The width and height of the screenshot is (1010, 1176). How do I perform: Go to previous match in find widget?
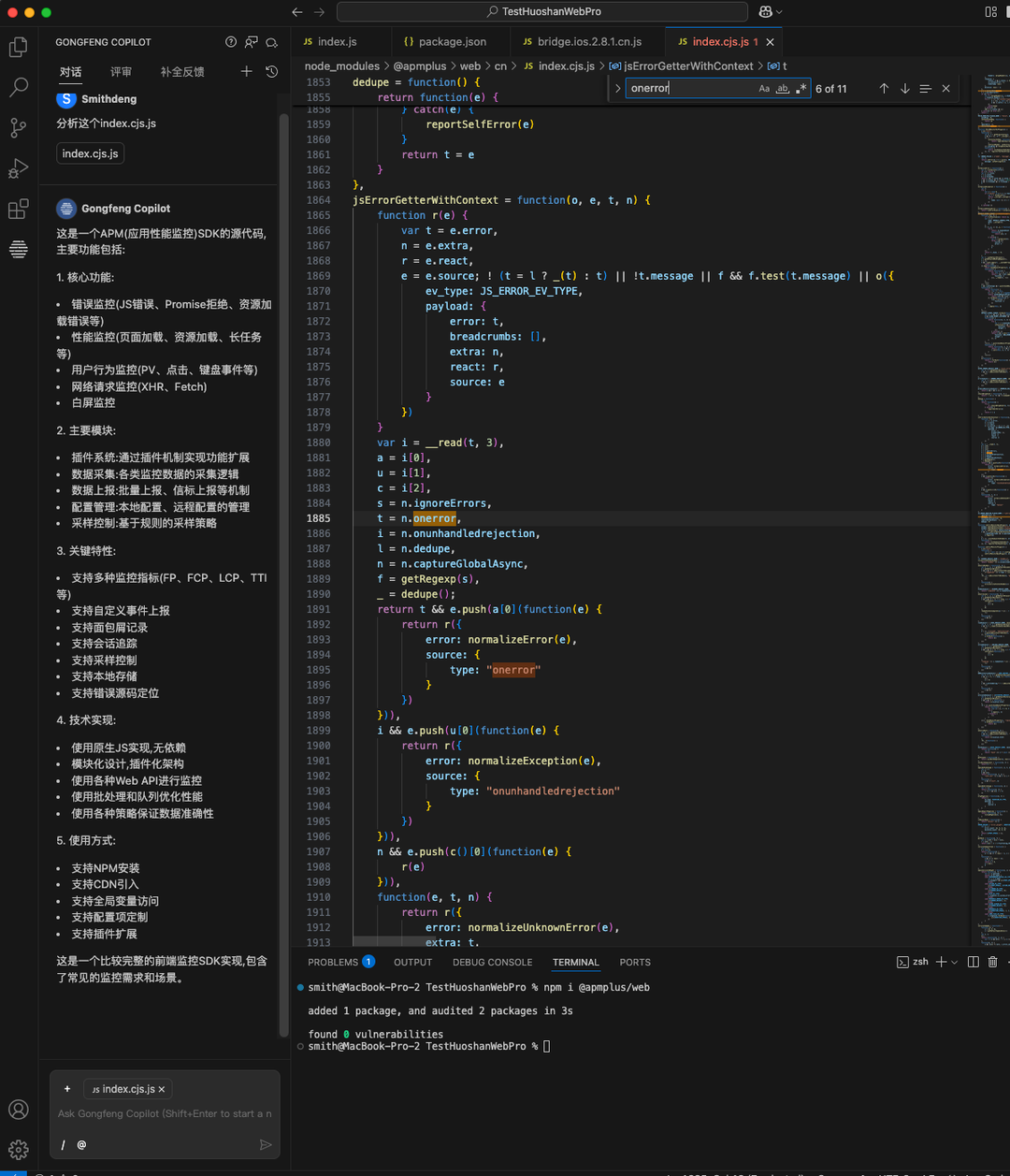[x=884, y=88]
